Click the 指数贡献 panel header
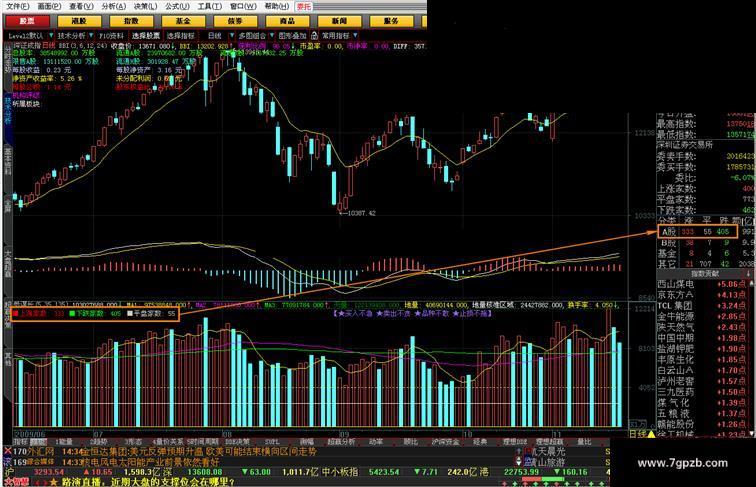The height and width of the screenshot is (487, 756). coord(704,273)
